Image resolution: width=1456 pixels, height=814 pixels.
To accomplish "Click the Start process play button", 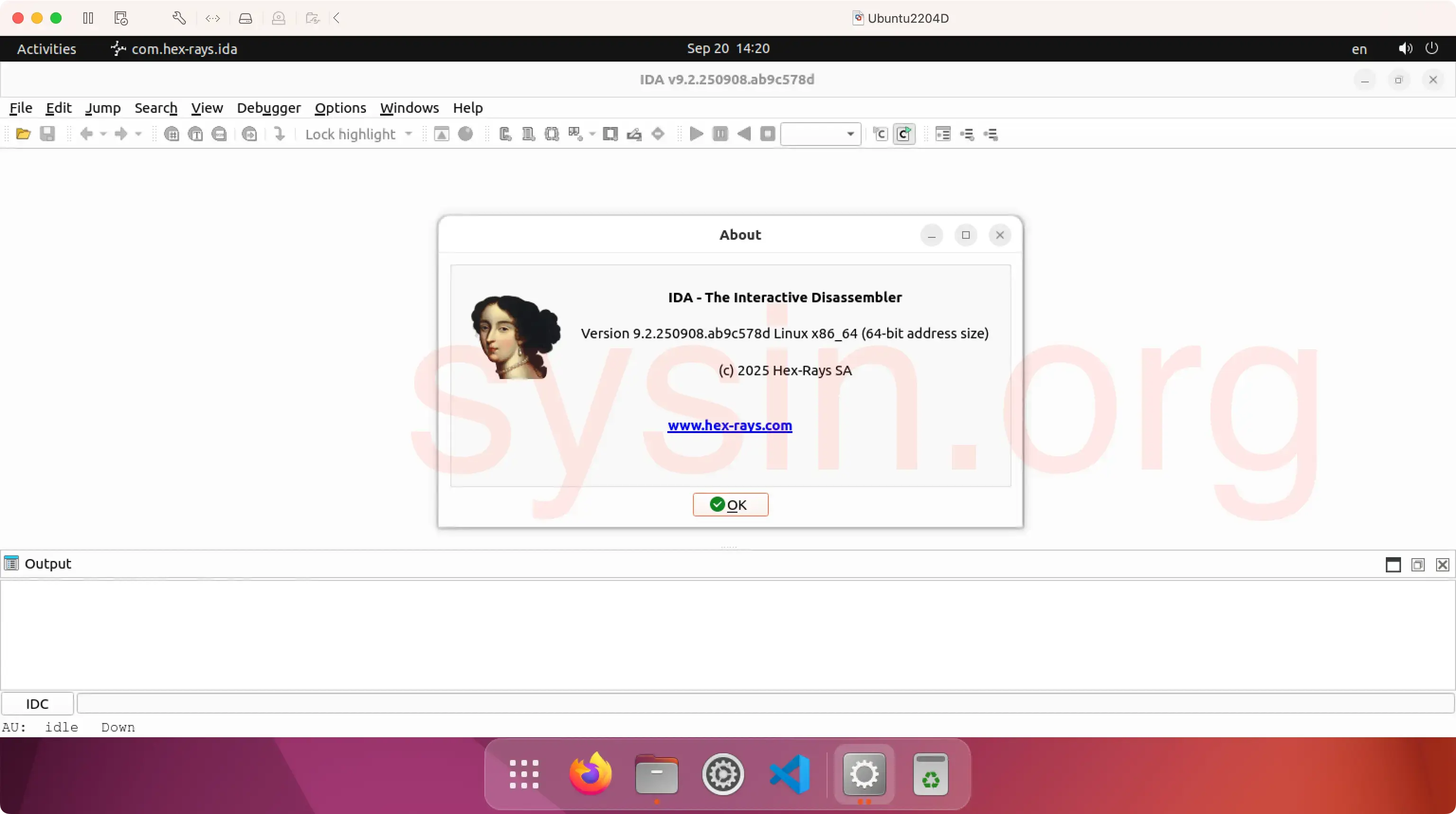I will pyautogui.click(x=696, y=134).
